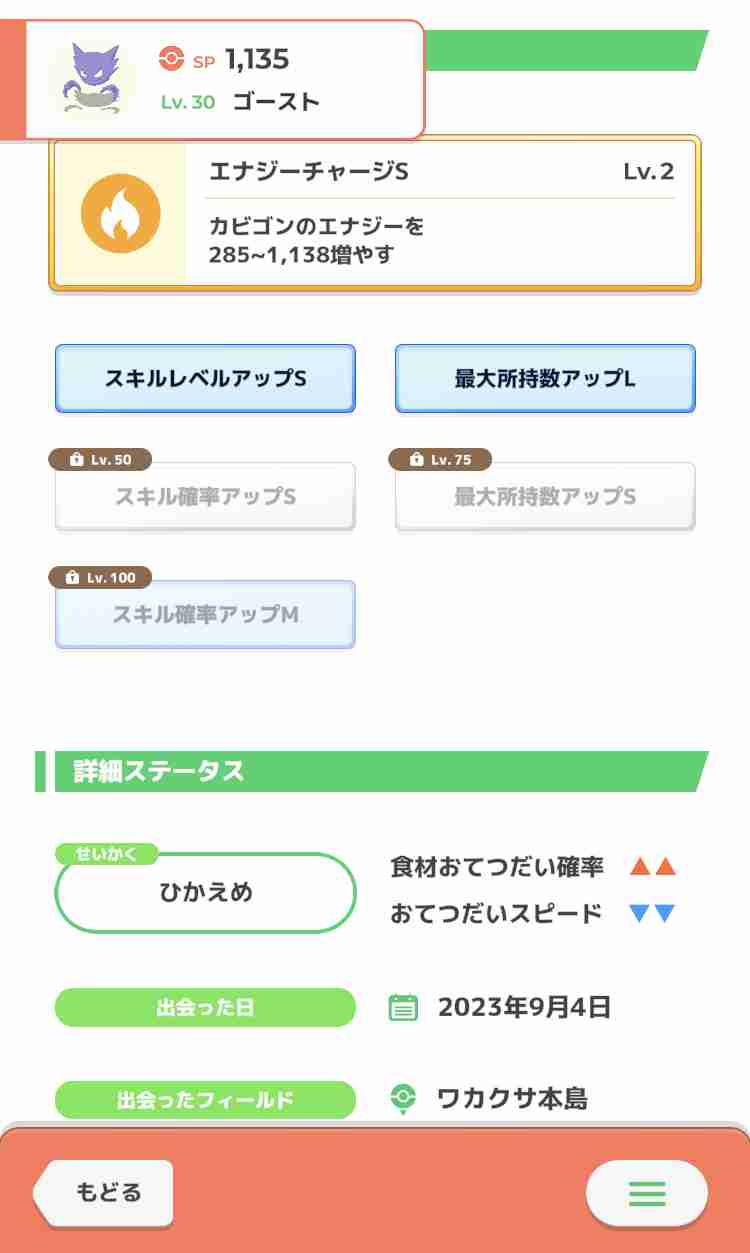Tap the lock Lv. 50 badge
Viewport: 750px width, 1253px height.
coord(101,459)
